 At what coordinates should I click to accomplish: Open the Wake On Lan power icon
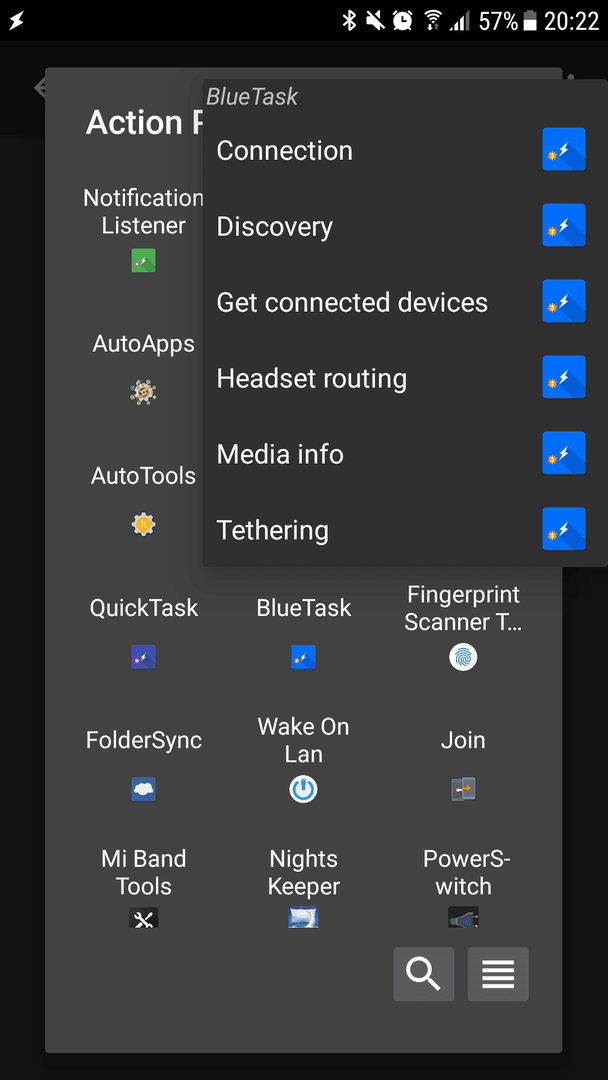click(x=304, y=789)
